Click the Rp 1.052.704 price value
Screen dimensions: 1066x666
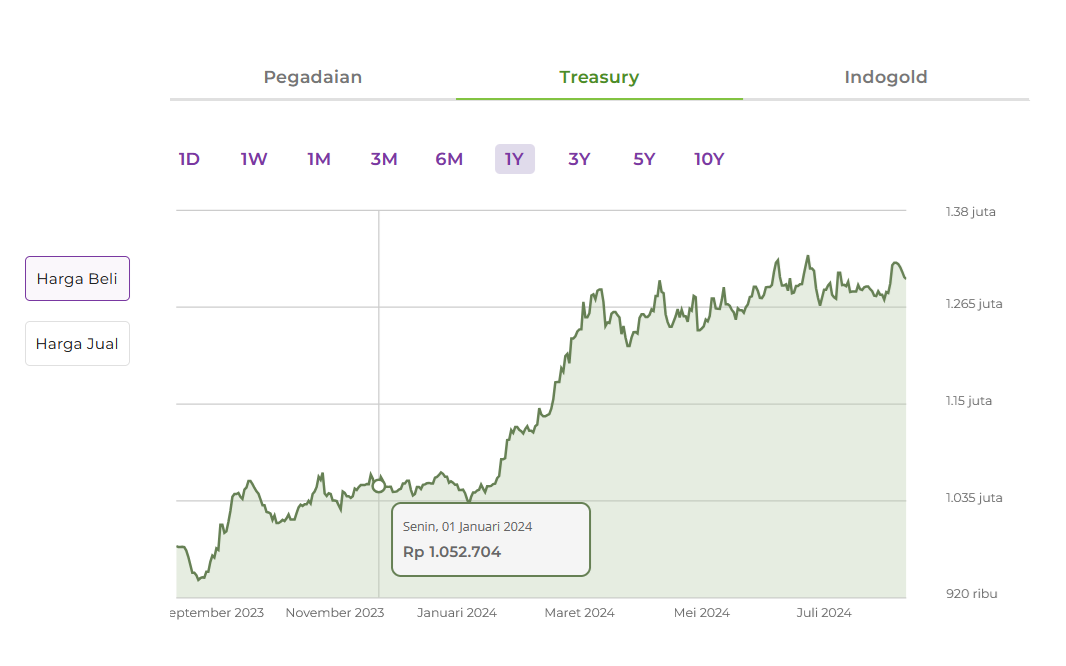pyautogui.click(x=452, y=552)
